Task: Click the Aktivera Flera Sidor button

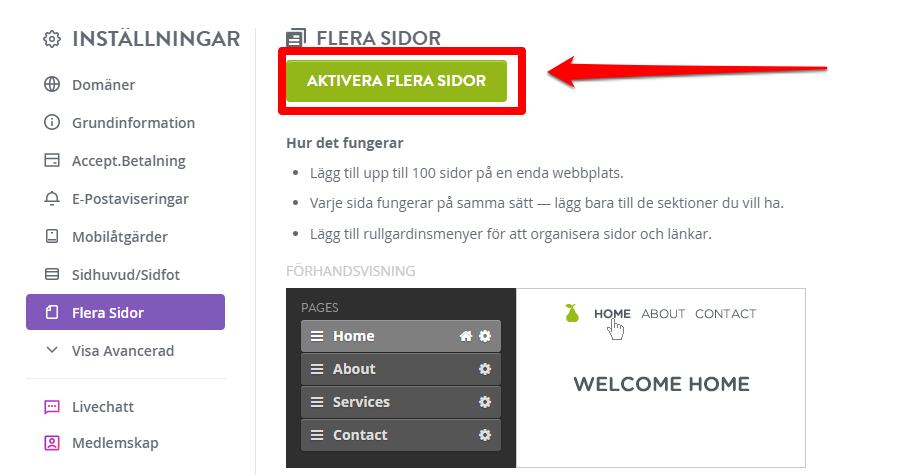Action: coord(396,81)
